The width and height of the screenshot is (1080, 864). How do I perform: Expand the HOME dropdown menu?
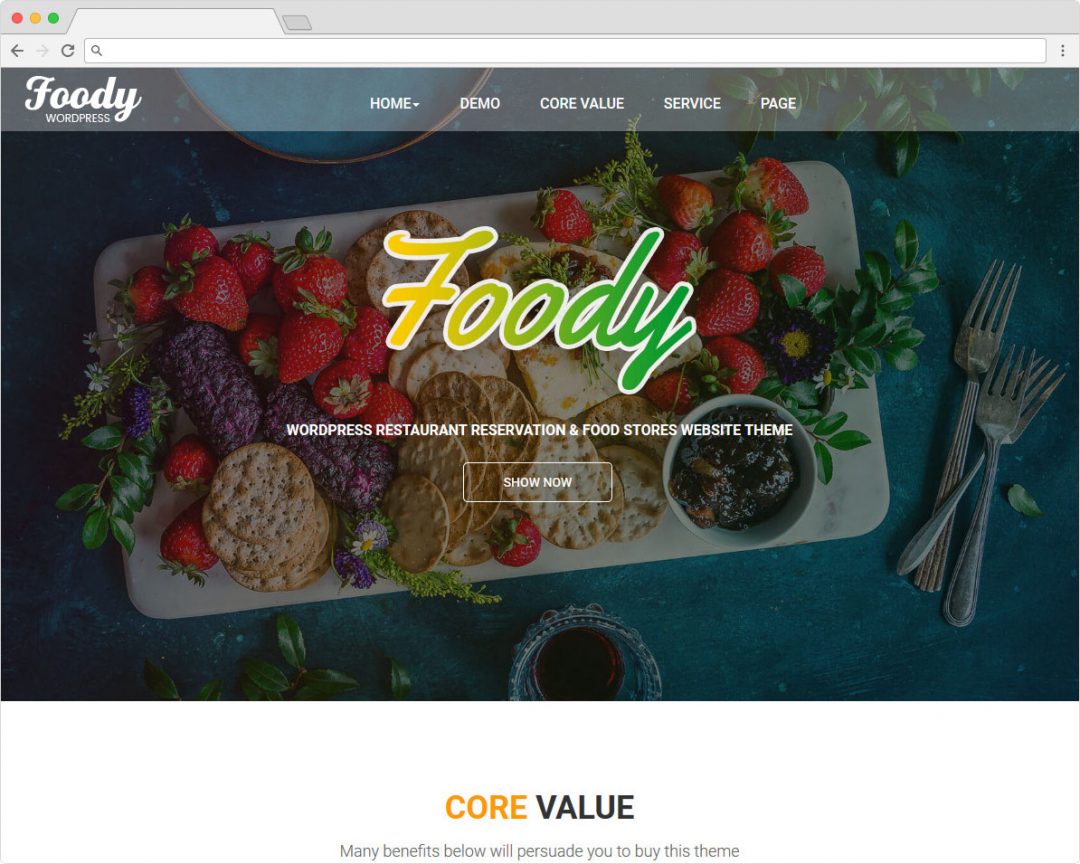click(394, 103)
